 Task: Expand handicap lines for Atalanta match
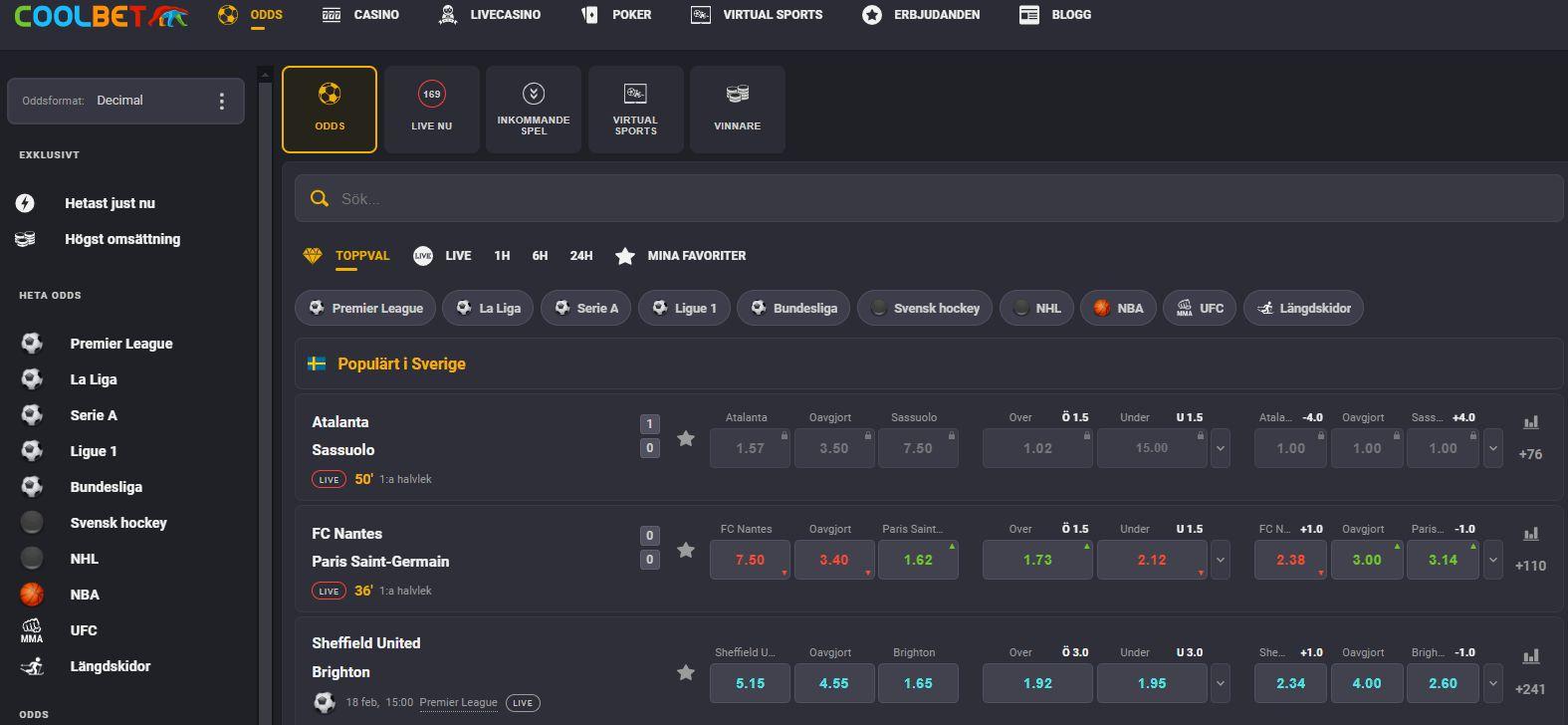point(1493,448)
